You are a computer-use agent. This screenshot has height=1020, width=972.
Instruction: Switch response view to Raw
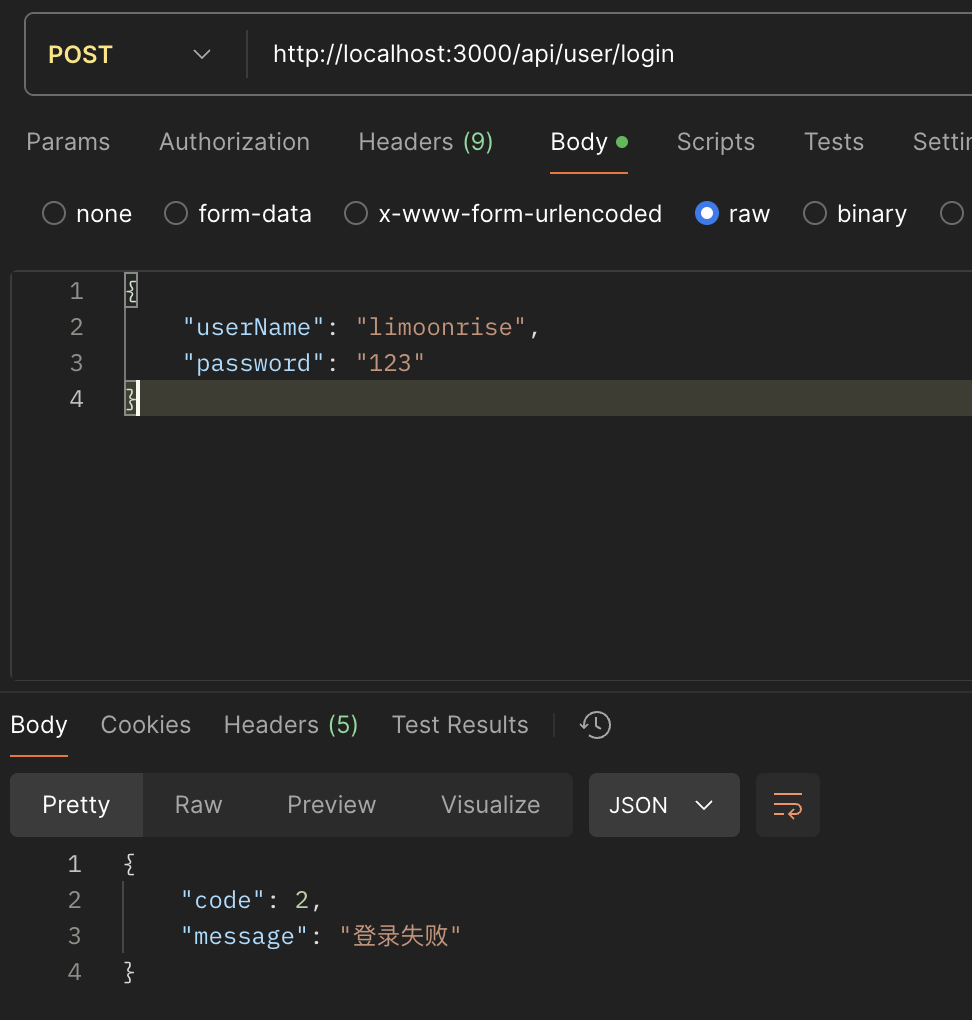coord(198,805)
